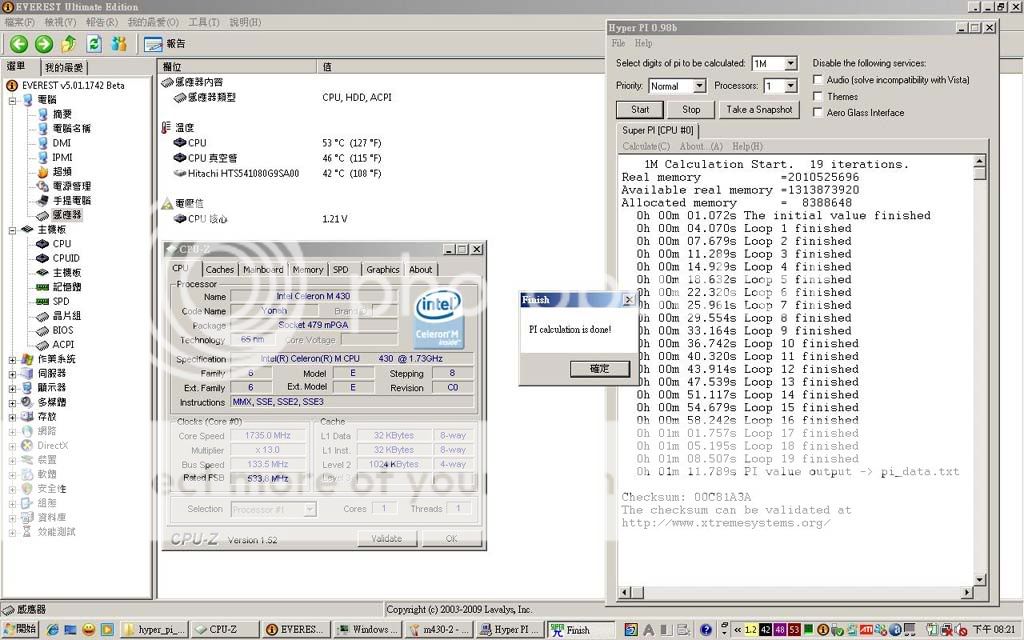Open the 報告 report toolbar icon
The width and height of the screenshot is (1024, 640).
[x=153, y=44]
